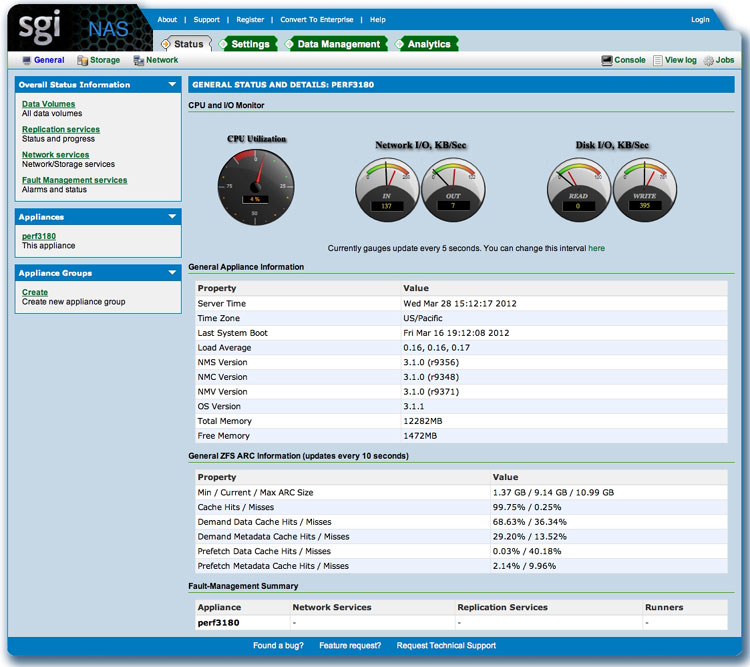Click the diamond icon on Data Management tab

tap(289, 44)
